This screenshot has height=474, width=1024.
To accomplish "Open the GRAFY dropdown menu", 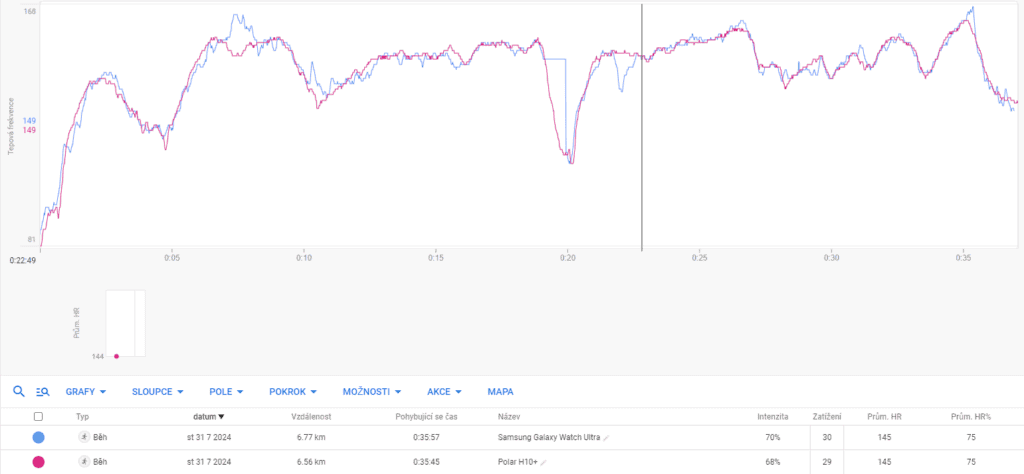I will 86,392.
